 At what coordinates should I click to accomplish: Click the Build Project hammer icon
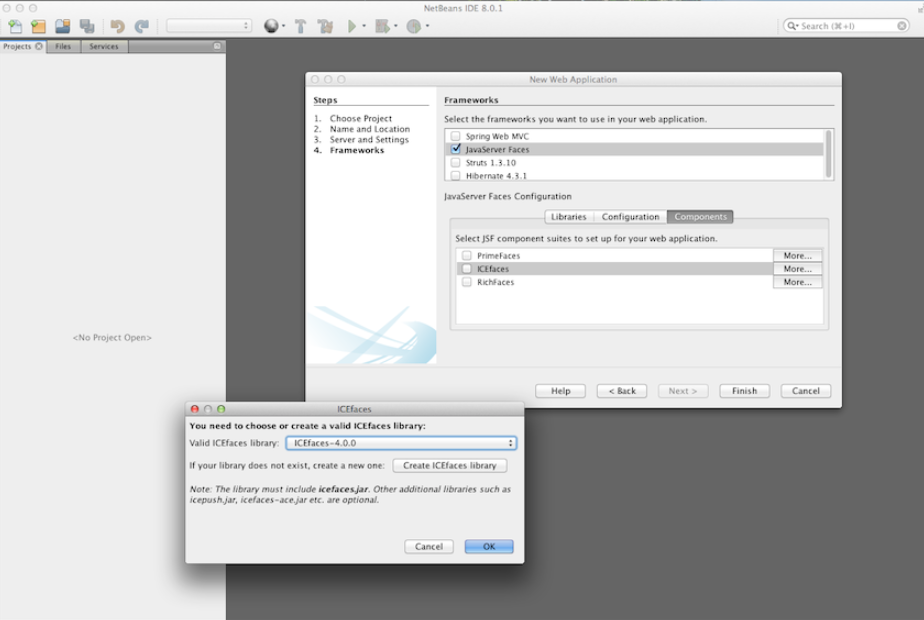300,26
